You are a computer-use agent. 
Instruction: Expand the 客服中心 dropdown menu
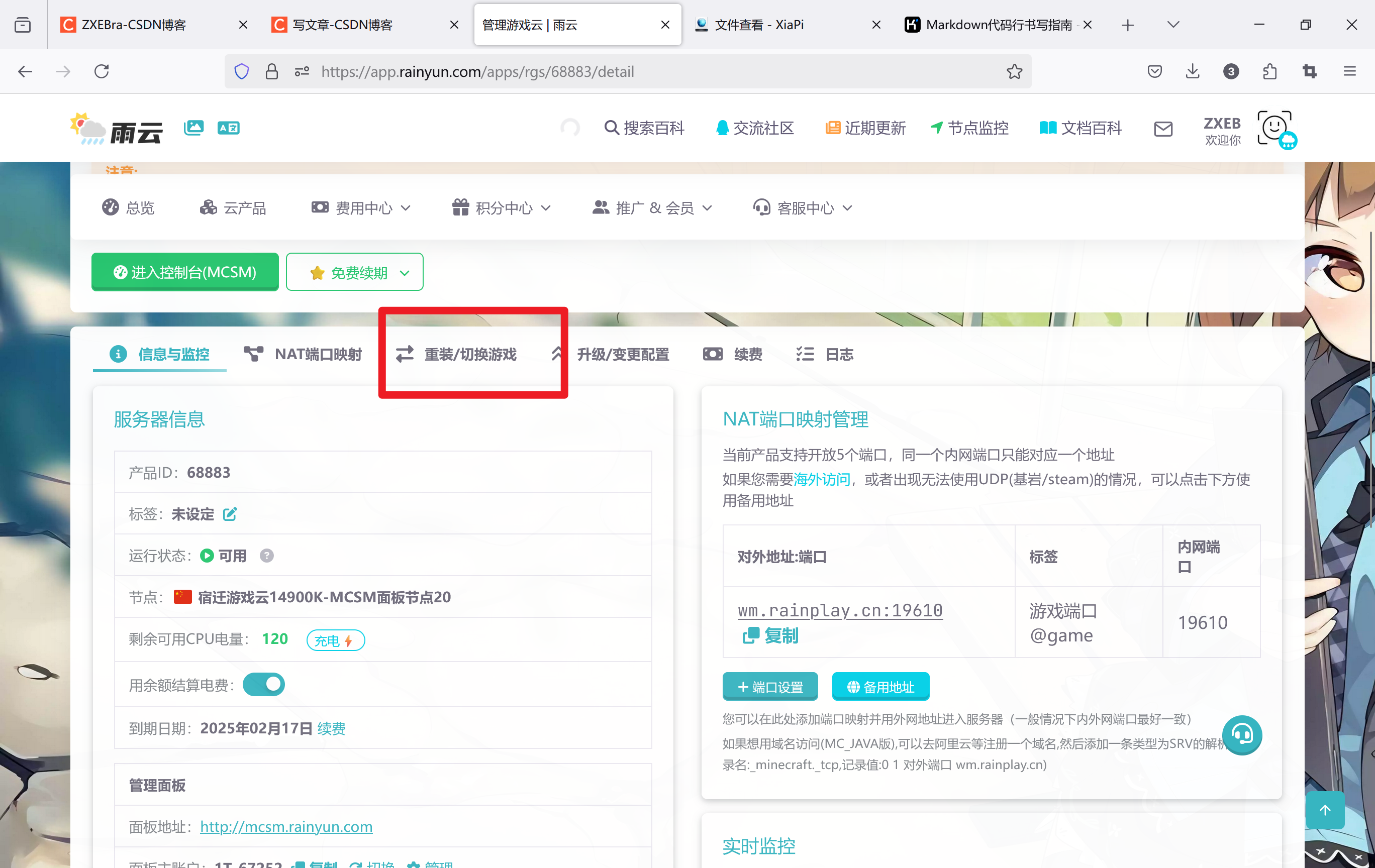click(x=803, y=208)
